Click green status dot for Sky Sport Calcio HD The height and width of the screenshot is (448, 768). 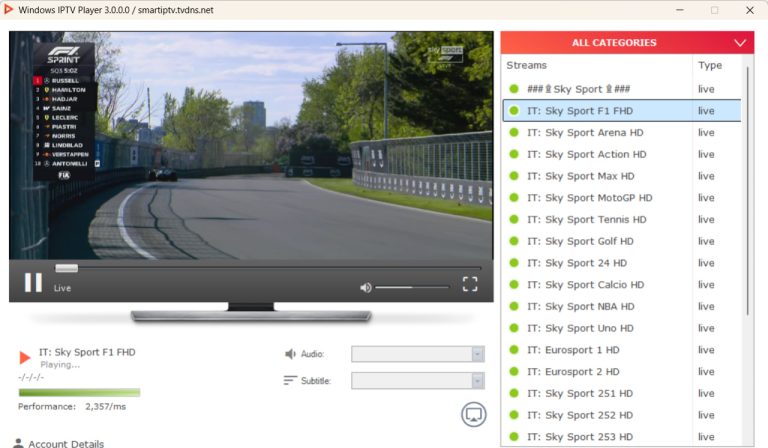click(x=514, y=284)
